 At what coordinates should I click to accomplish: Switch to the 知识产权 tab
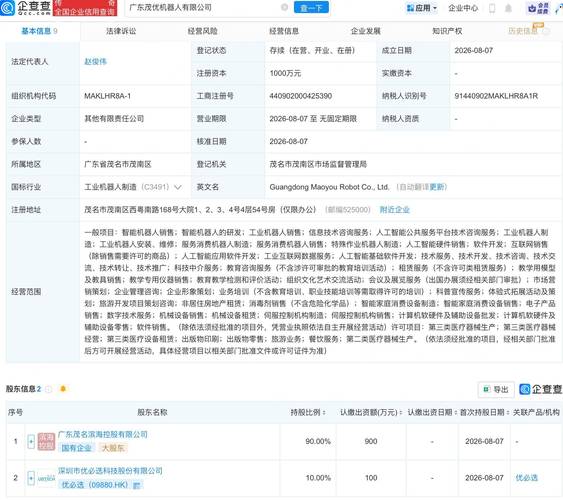coord(447,31)
